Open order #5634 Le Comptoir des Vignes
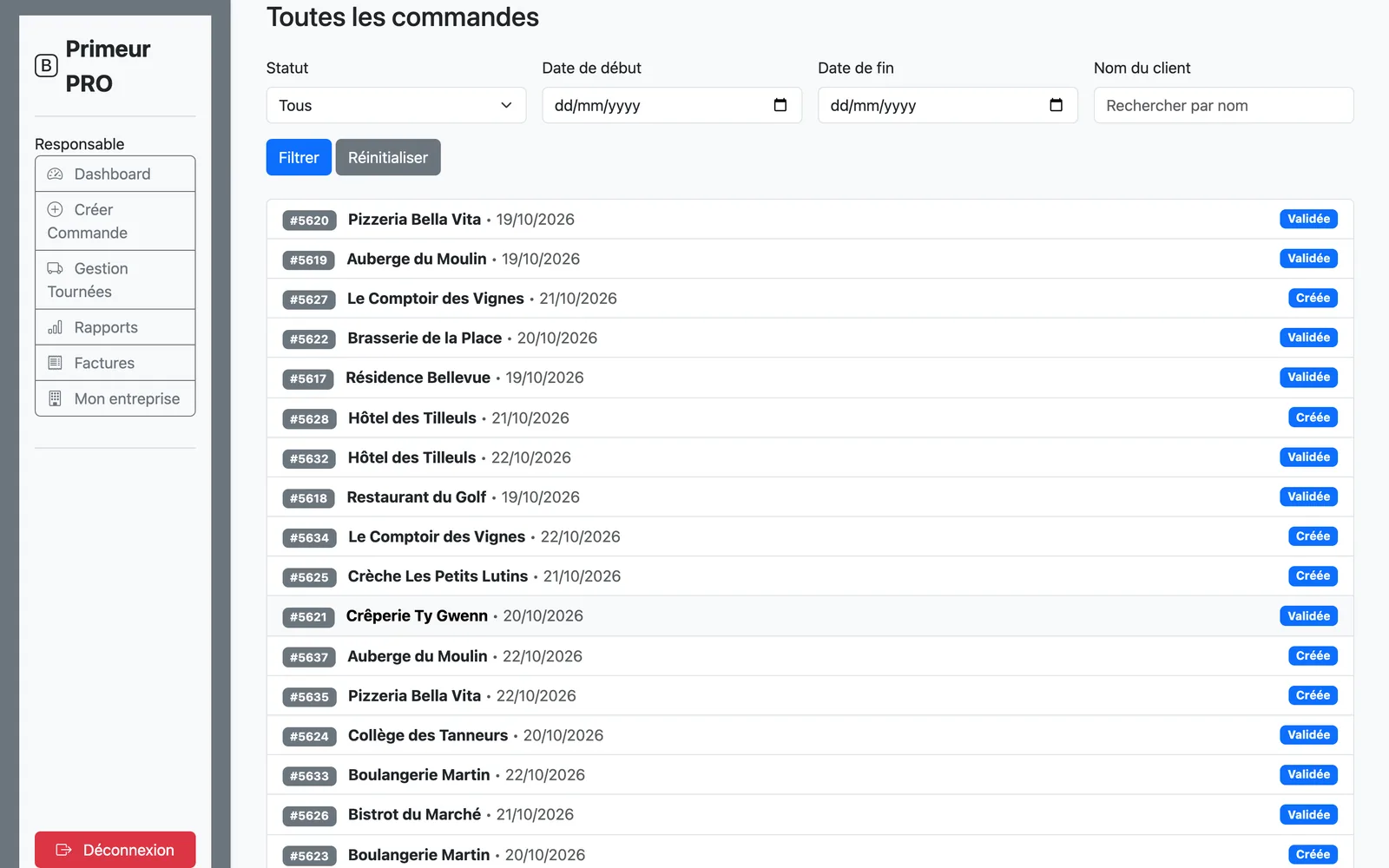This screenshot has width=1389, height=868. pyautogui.click(x=810, y=536)
